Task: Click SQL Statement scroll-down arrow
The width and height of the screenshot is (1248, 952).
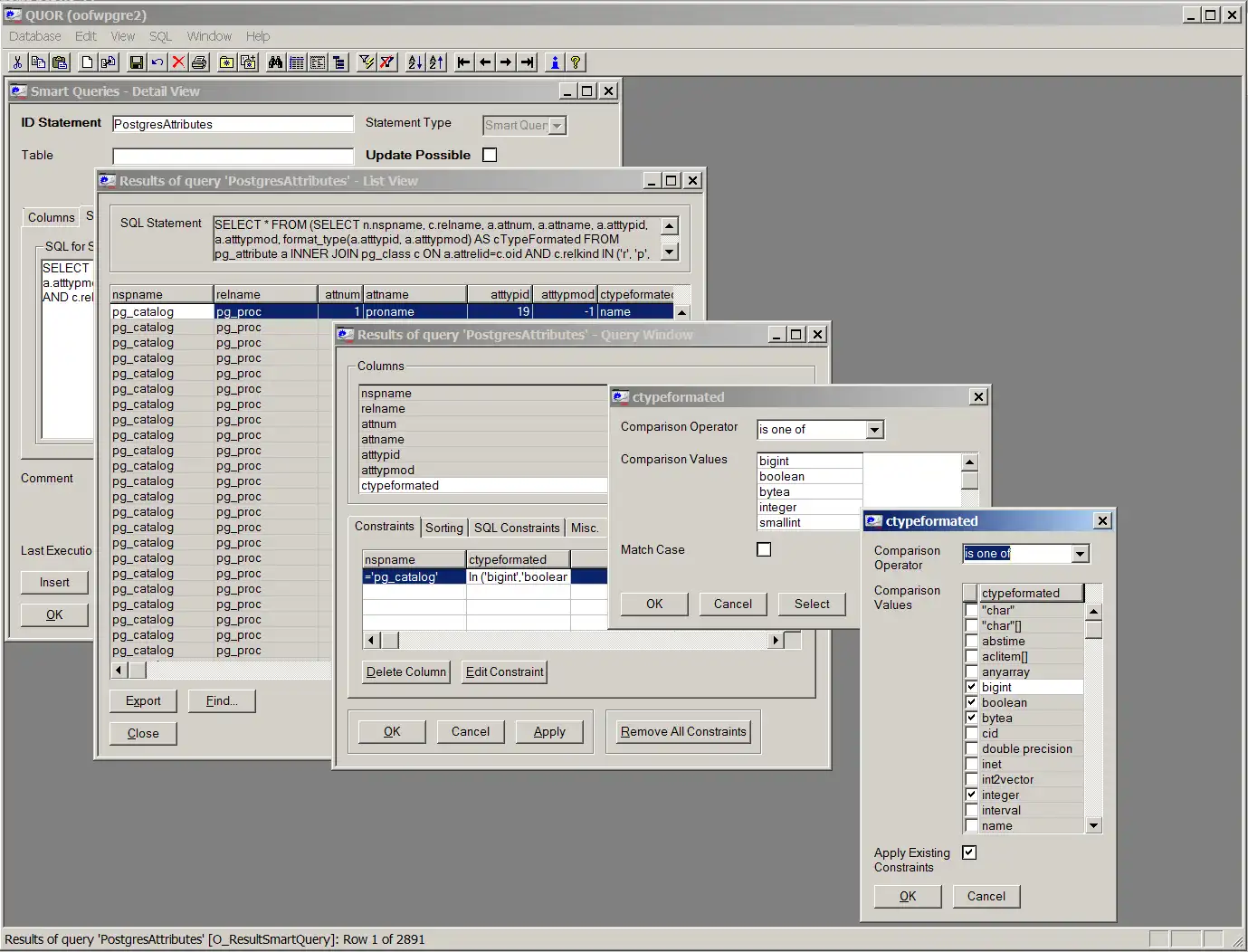Action: (x=670, y=252)
